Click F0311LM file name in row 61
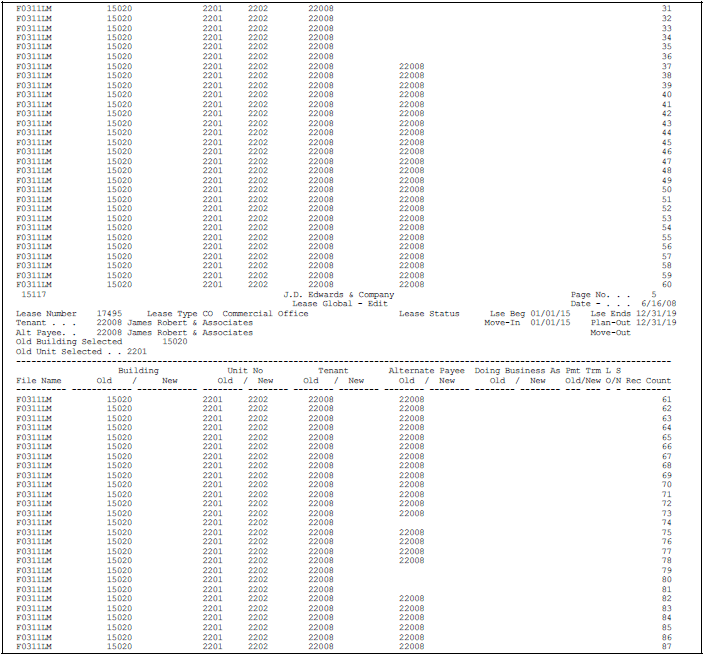This screenshot has height=656, width=704. (34, 399)
